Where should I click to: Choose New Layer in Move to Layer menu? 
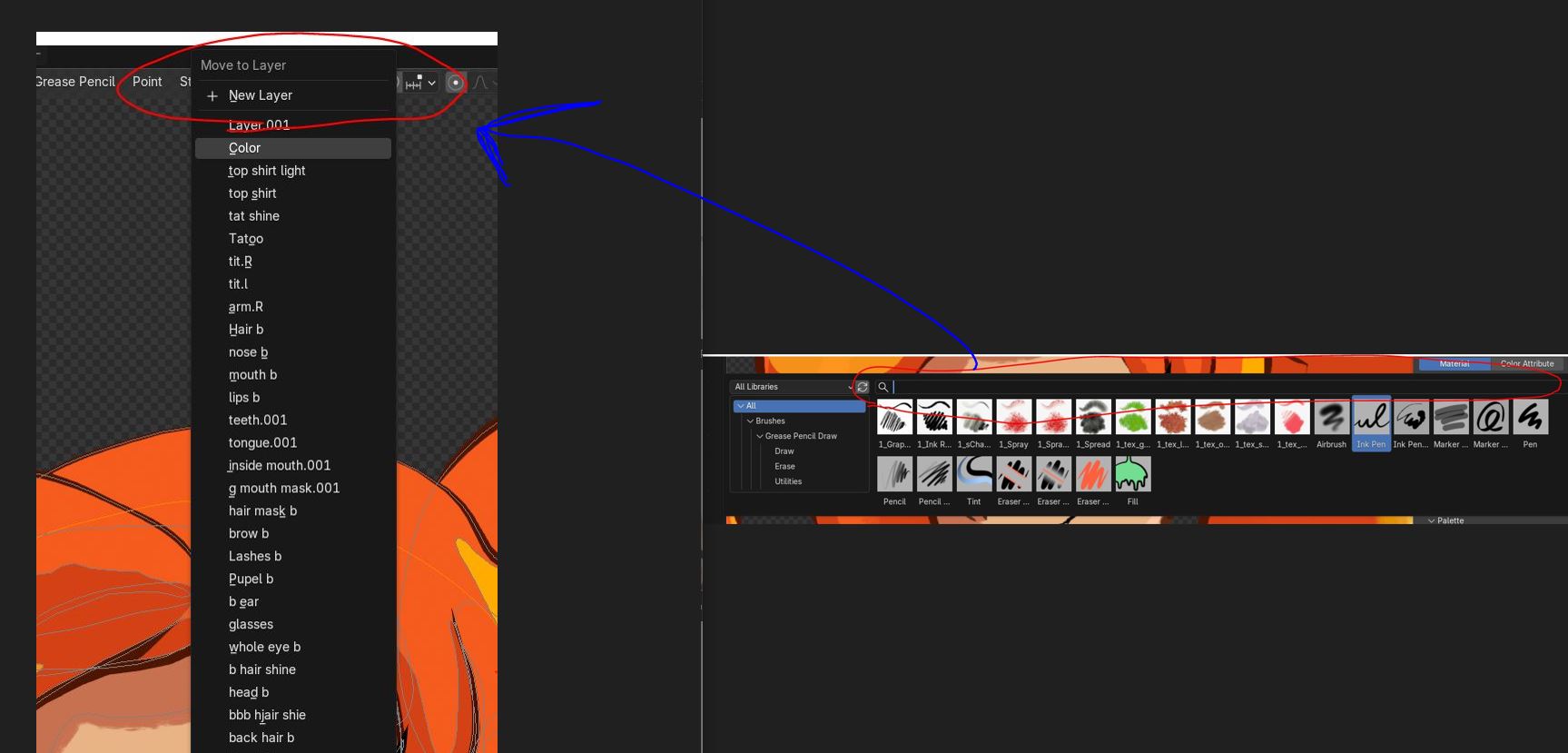293,95
